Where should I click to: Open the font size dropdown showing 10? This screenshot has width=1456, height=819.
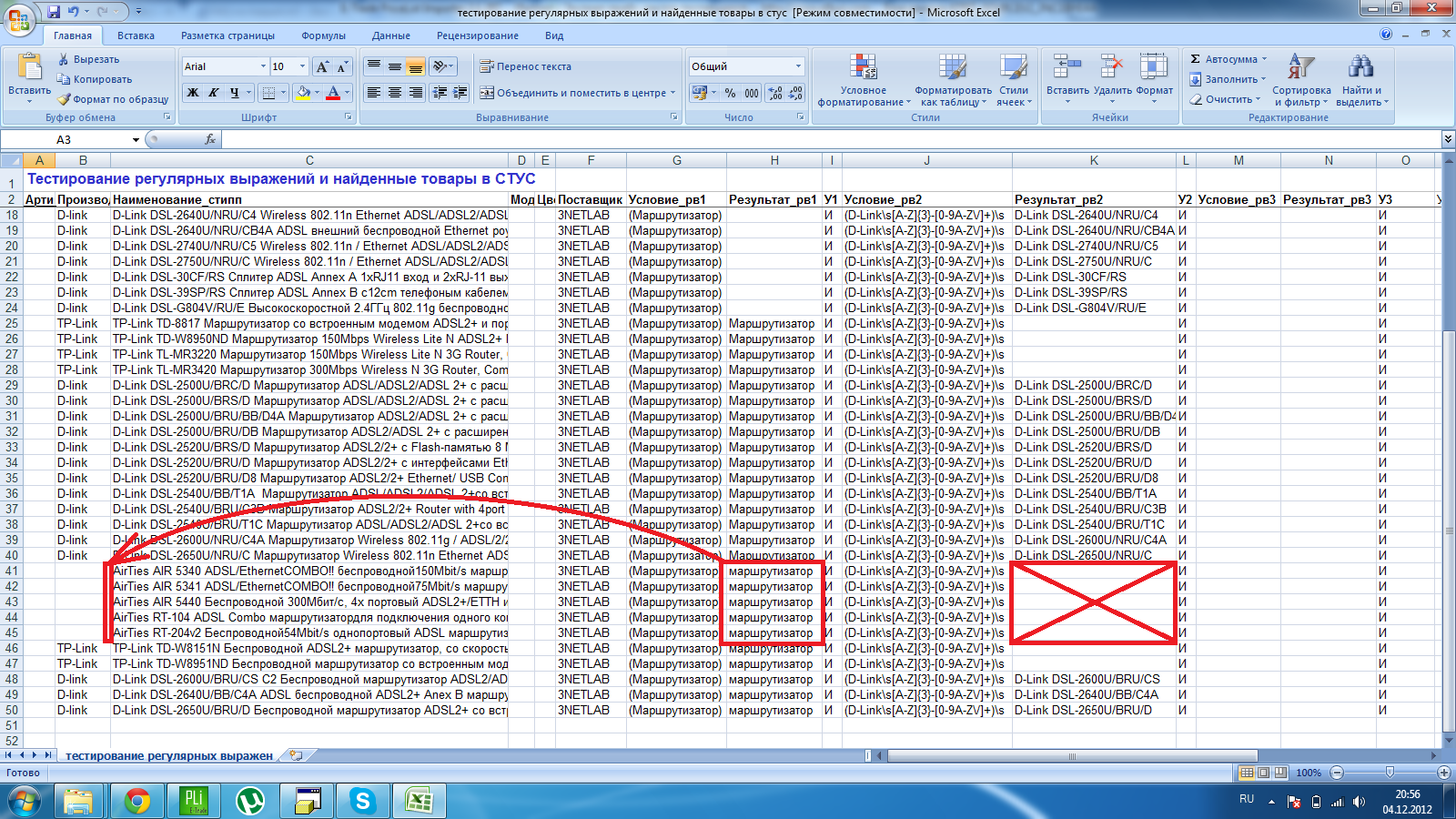pyautogui.click(x=303, y=66)
